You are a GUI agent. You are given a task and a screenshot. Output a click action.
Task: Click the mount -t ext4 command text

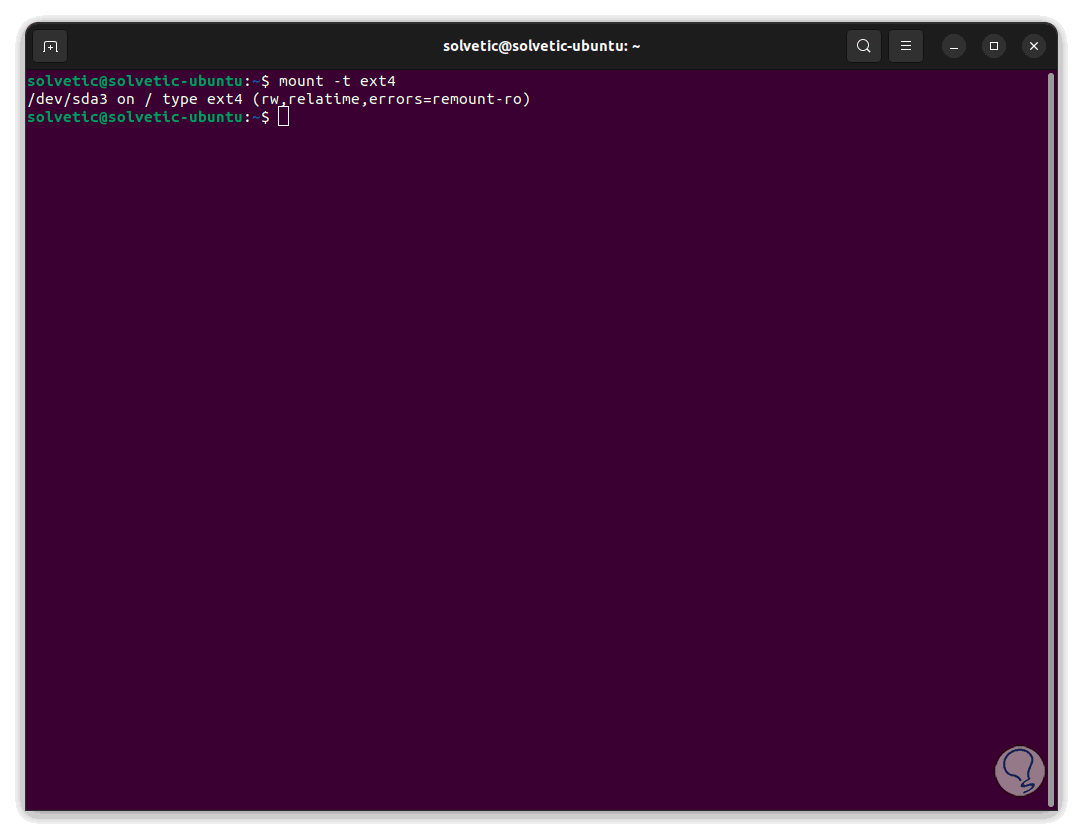[339, 80]
